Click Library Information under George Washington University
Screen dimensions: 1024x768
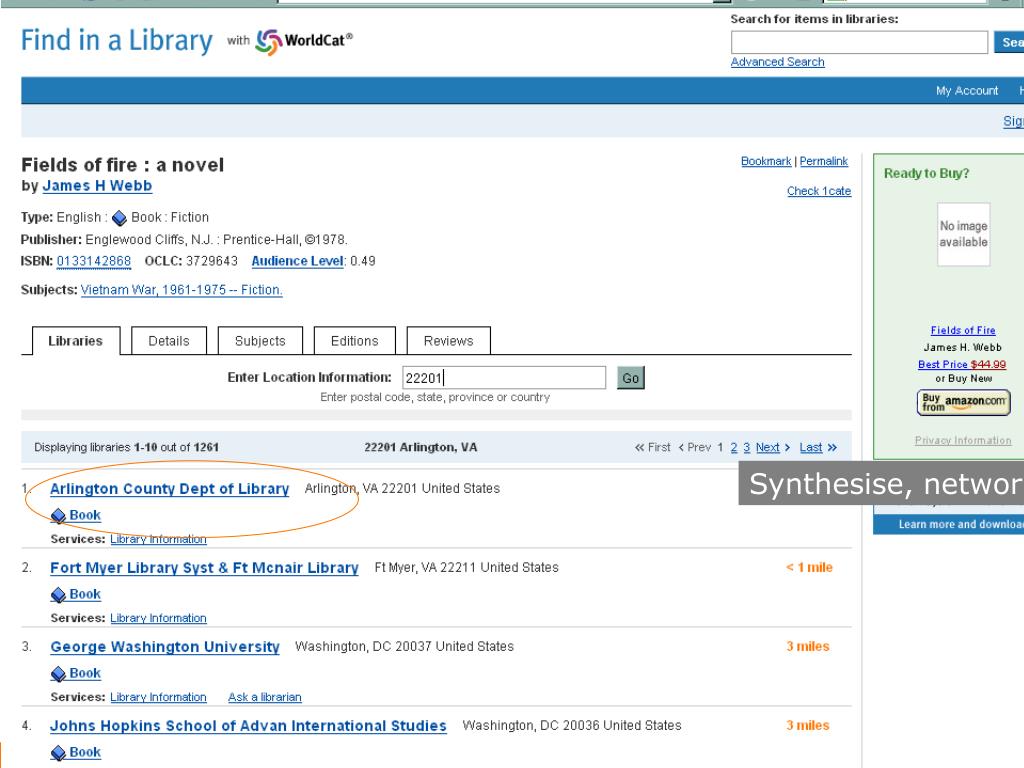click(x=158, y=697)
